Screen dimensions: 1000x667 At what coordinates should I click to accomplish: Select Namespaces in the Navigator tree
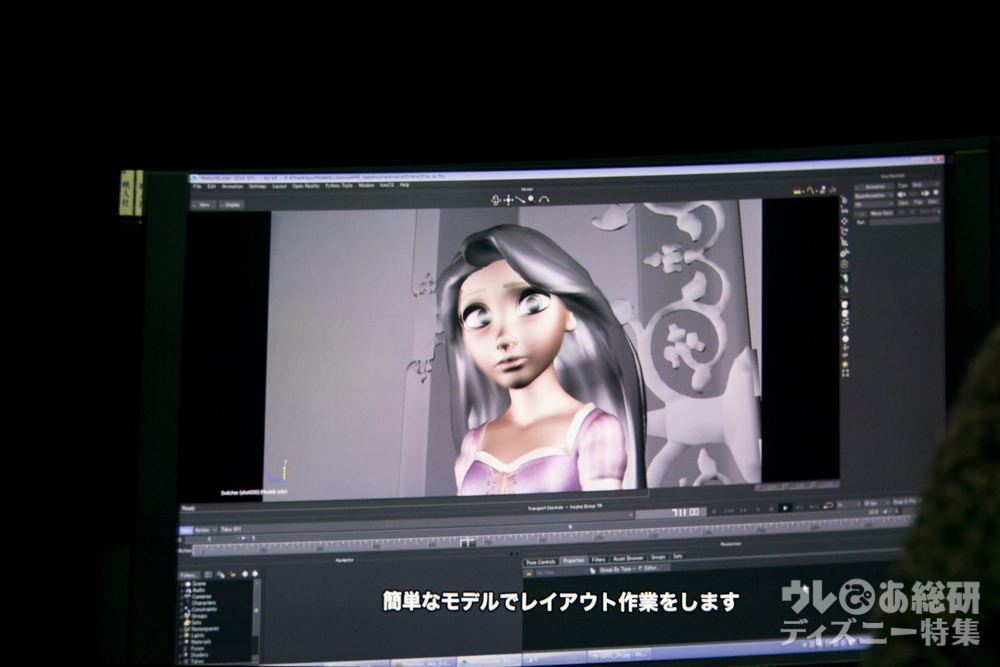pyautogui.click(x=205, y=629)
